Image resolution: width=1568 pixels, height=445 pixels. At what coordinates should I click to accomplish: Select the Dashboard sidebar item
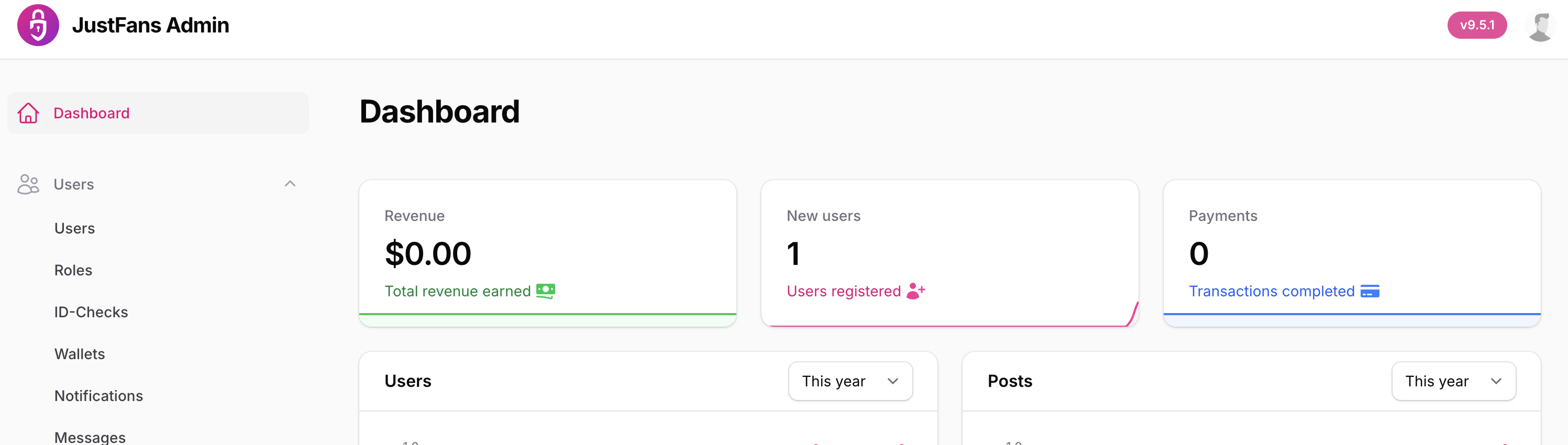[x=158, y=113]
